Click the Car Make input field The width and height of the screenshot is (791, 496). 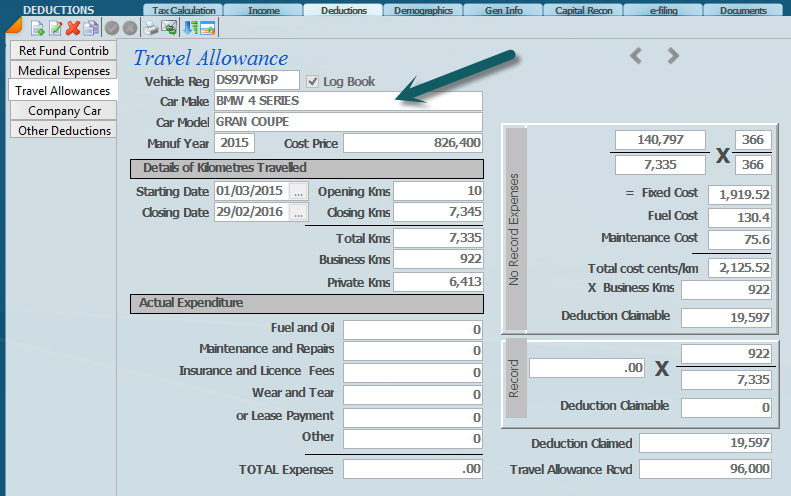pyautogui.click(x=347, y=101)
